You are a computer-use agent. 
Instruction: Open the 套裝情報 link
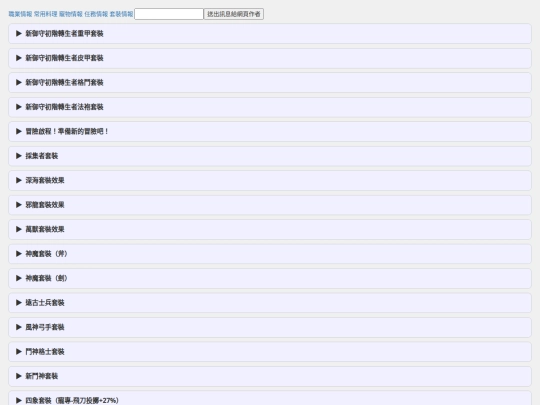pos(121,14)
